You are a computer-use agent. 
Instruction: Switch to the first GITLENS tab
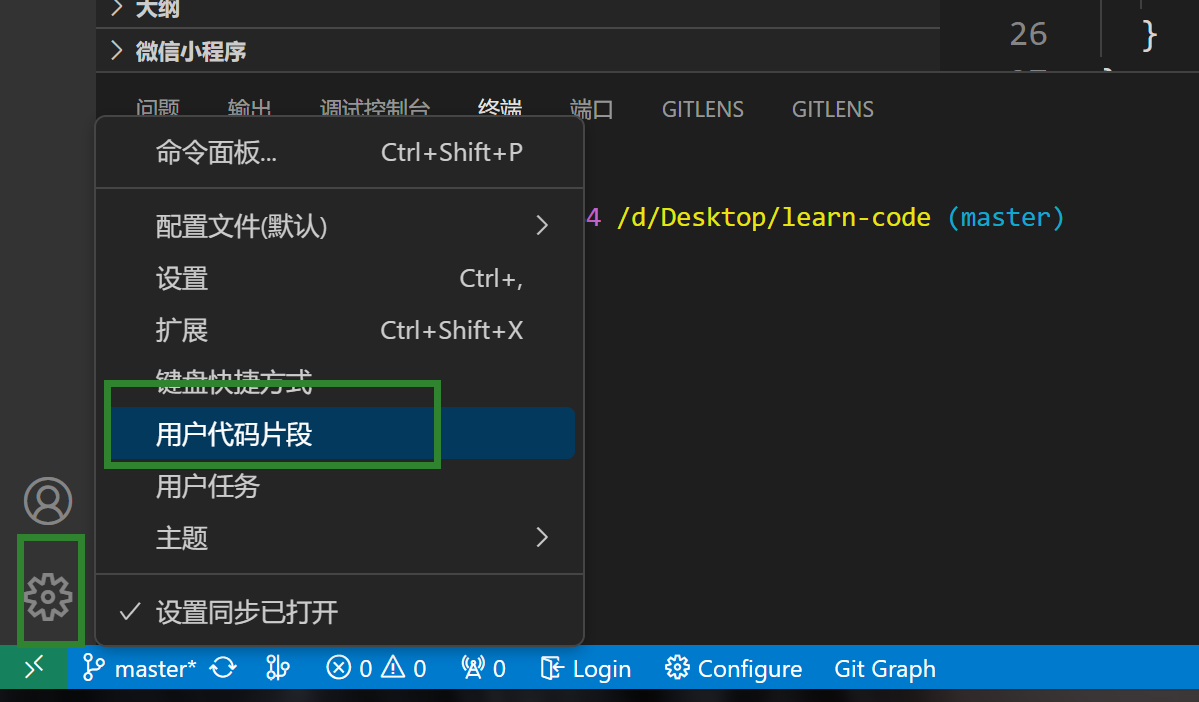[x=703, y=109]
